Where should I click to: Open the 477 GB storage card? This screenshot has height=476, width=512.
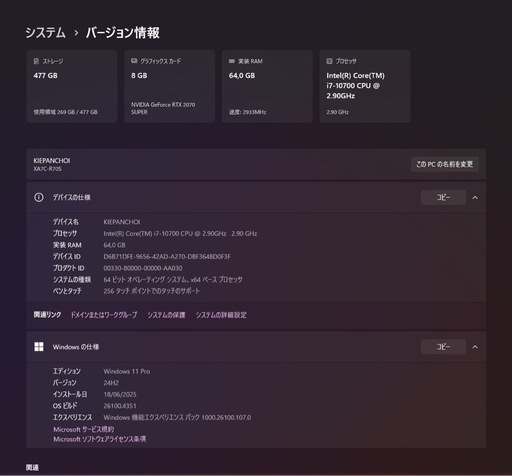pos(72,86)
